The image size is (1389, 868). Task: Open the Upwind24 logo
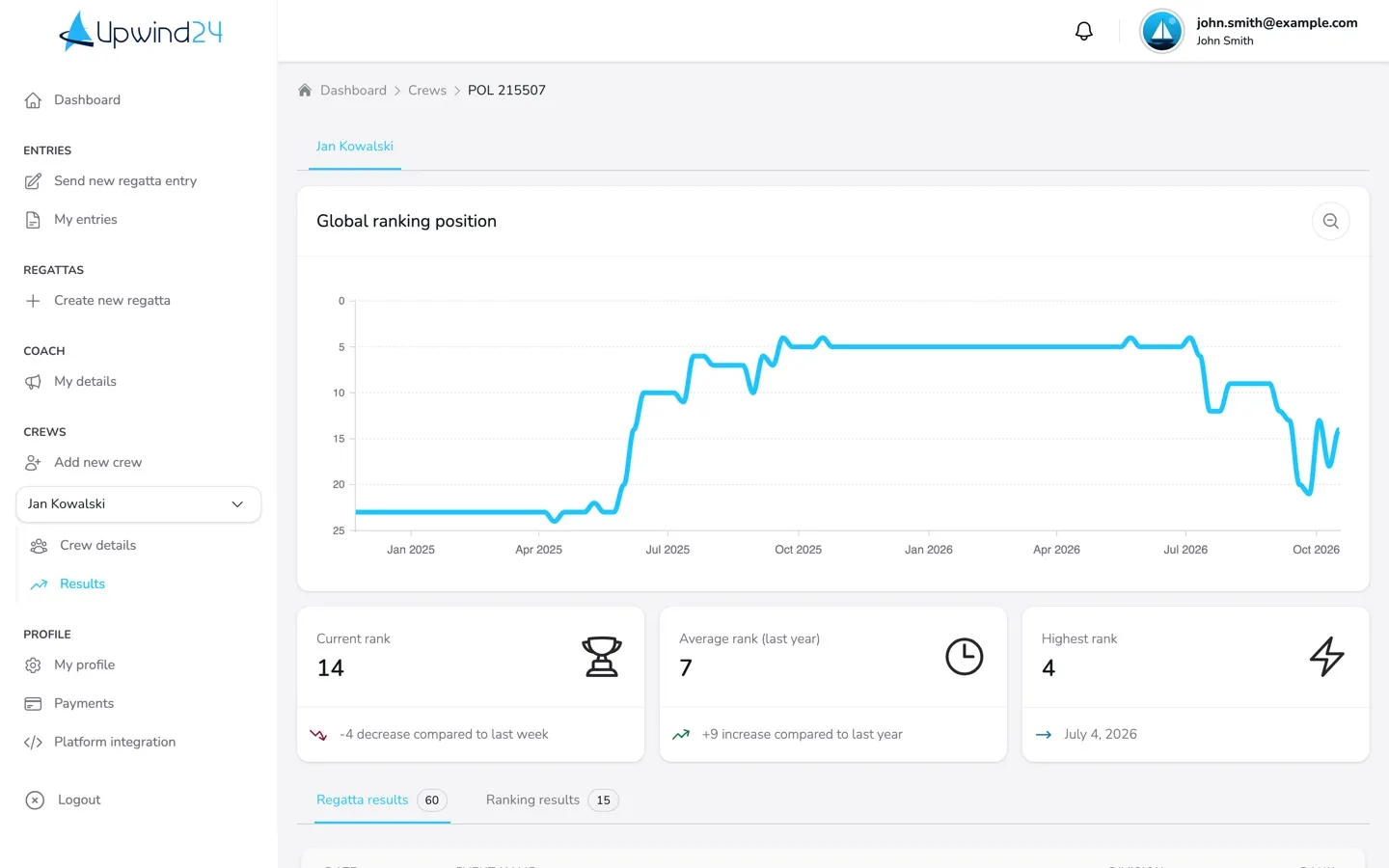141,32
